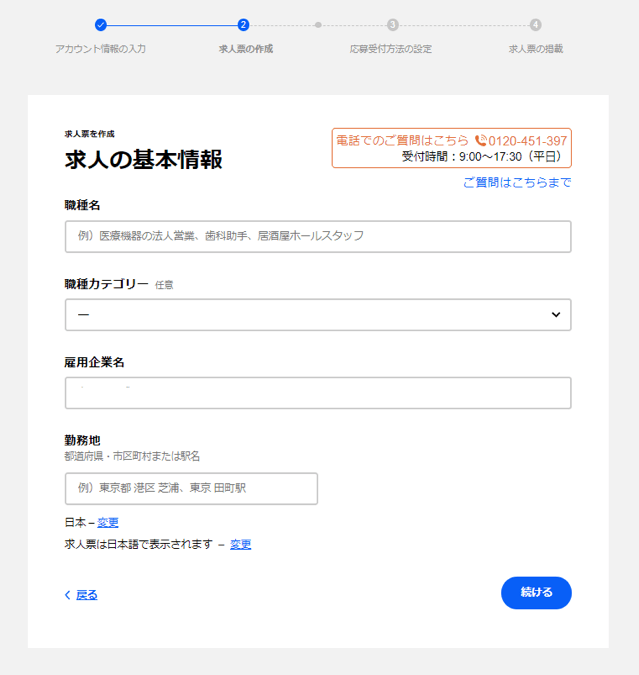Click 変更 link next to 日本
This screenshot has height=675, width=639.
coord(108,522)
